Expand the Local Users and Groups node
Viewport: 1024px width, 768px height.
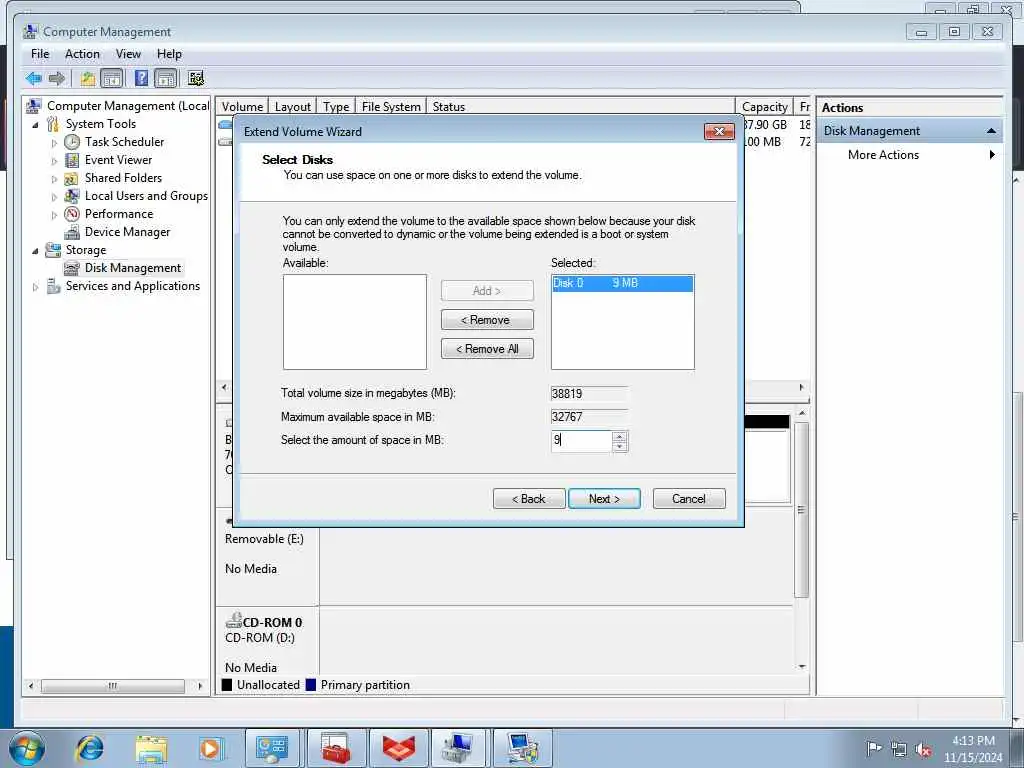tap(54, 197)
